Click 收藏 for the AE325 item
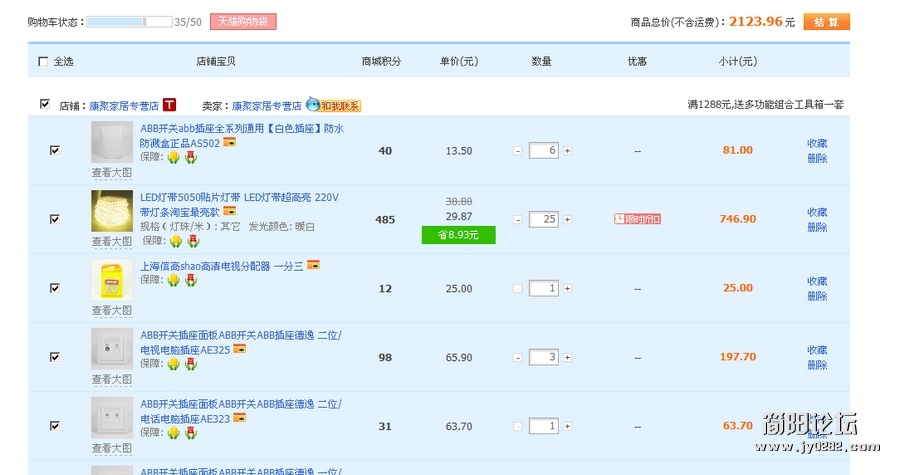Image resolution: width=900 pixels, height=475 pixels. [817, 350]
